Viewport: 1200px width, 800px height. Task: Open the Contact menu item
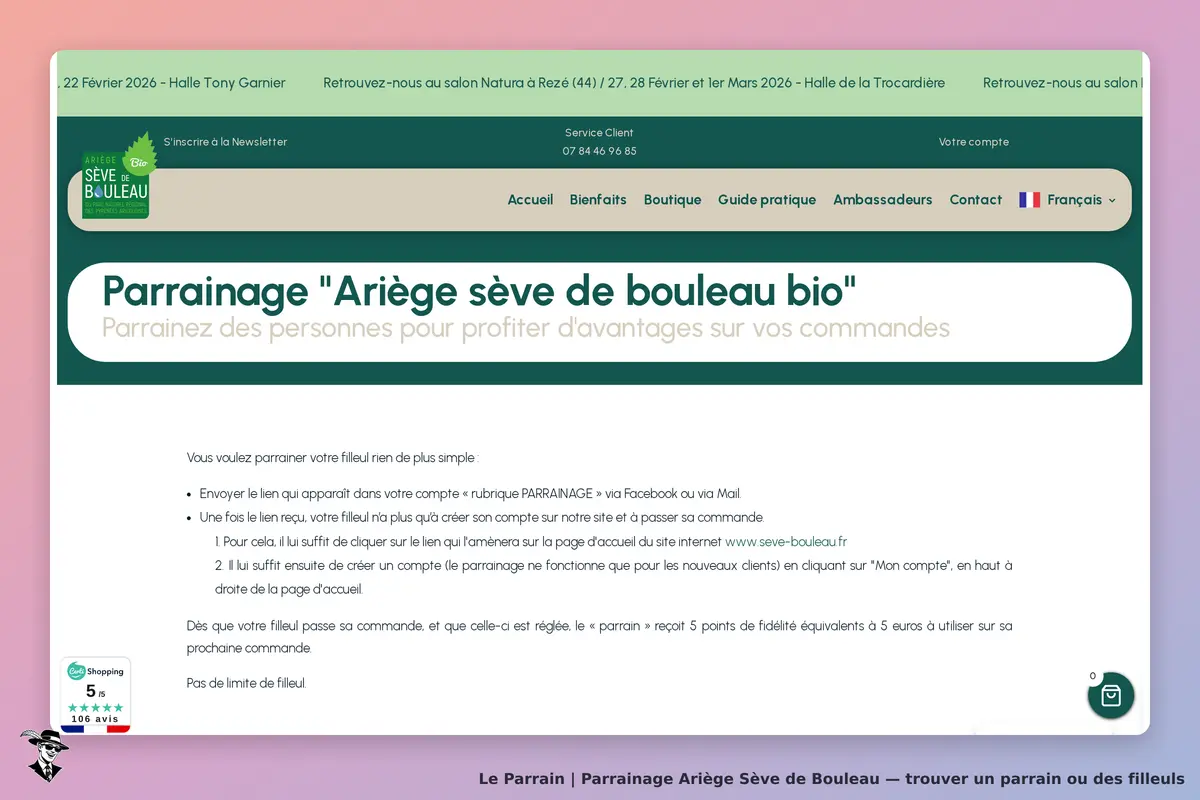(976, 200)
